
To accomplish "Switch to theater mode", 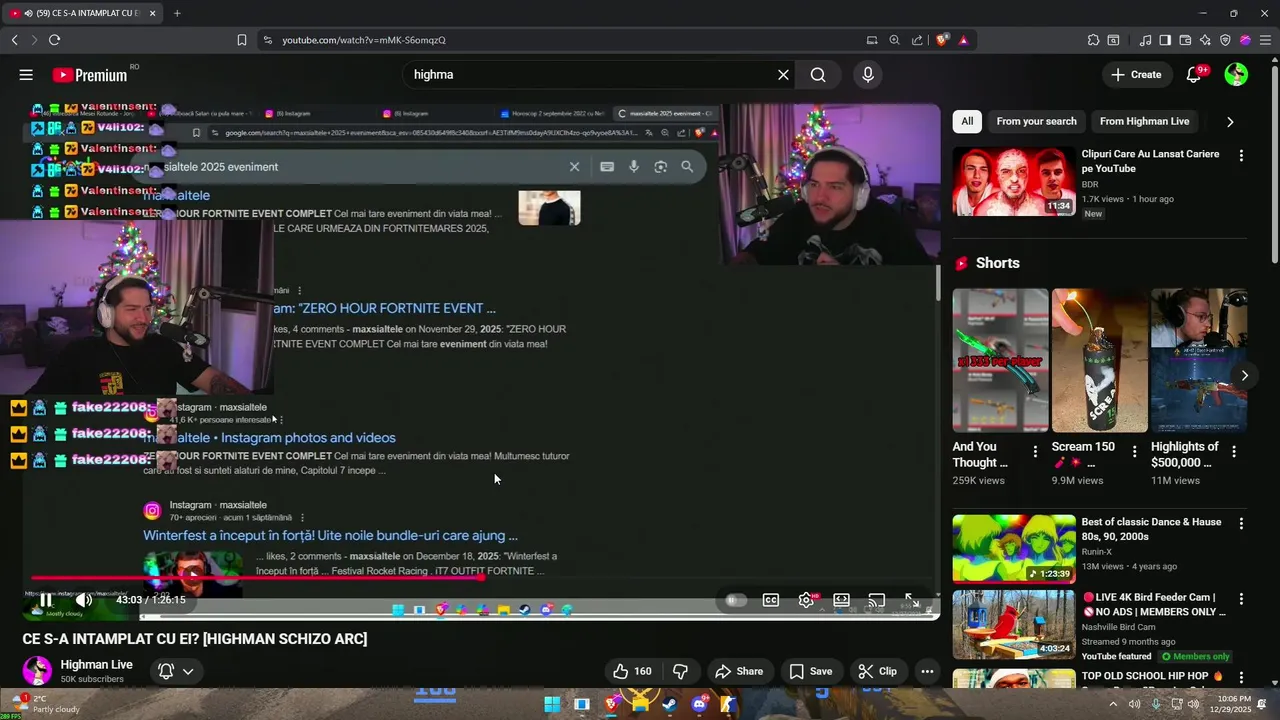I will [x=842, y=600].
